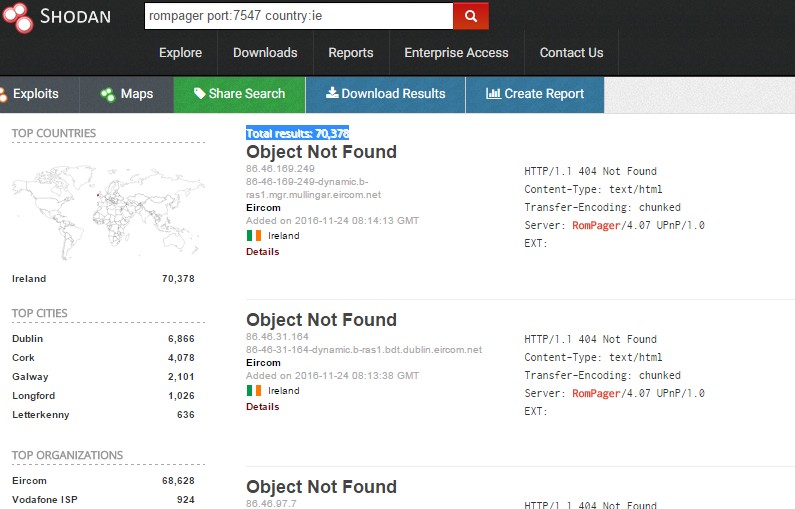Open the SHODAN home text link
The image size is (795, 509).
pyautogui.click(x=76, y=16)
